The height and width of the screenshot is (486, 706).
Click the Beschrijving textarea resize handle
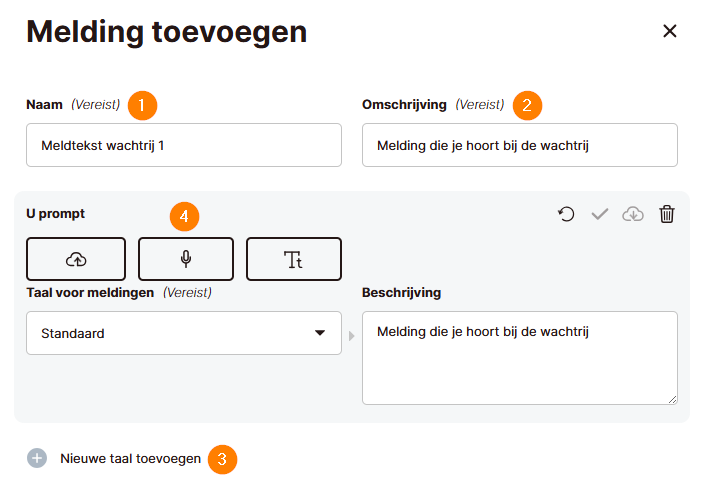pos(672,399)
